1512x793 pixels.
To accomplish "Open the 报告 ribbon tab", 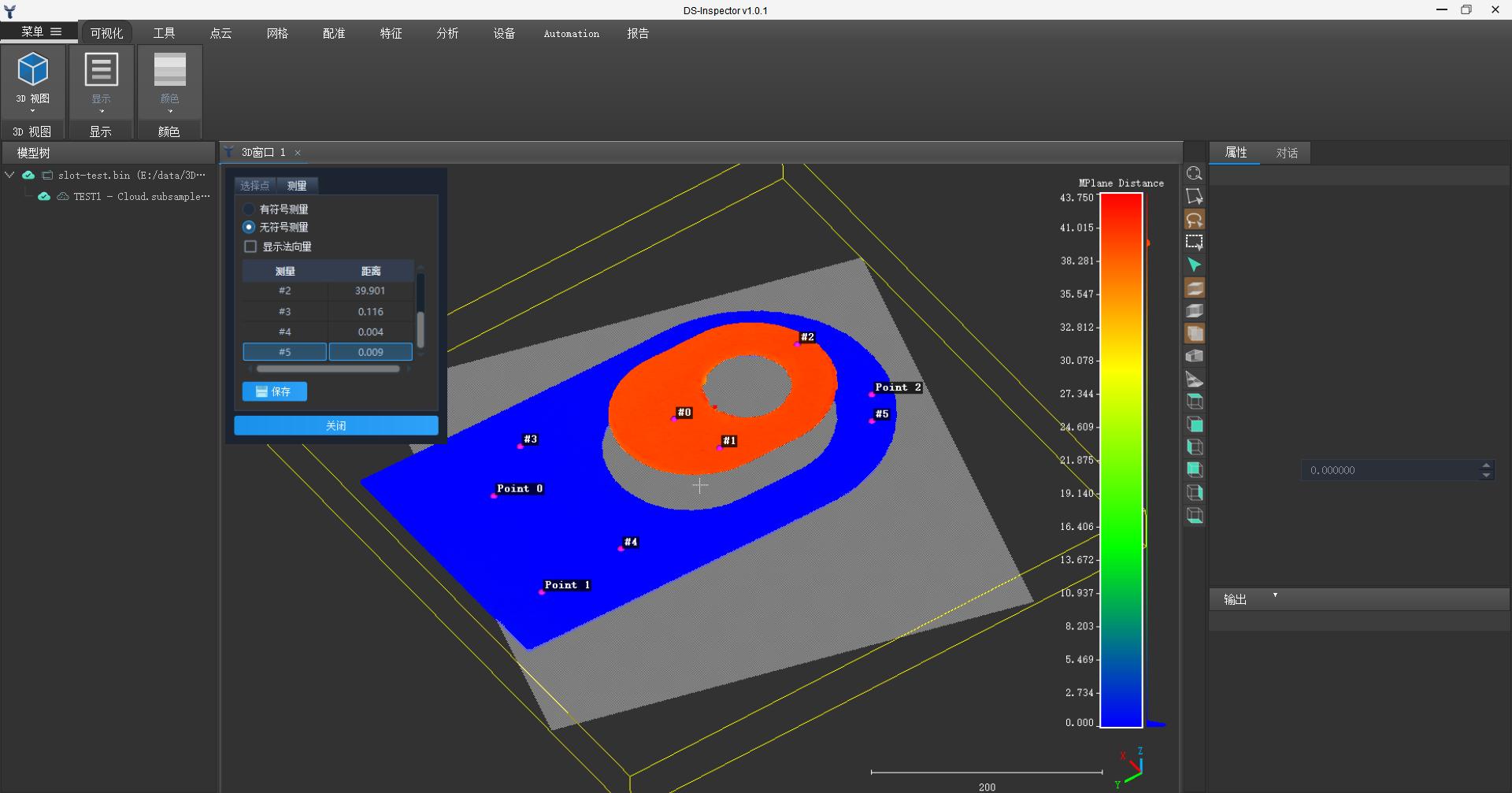I will (638, 33).
